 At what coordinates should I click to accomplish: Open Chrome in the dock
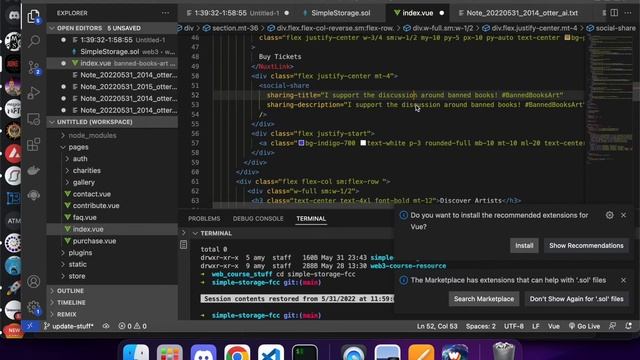[x=237, y=353]
